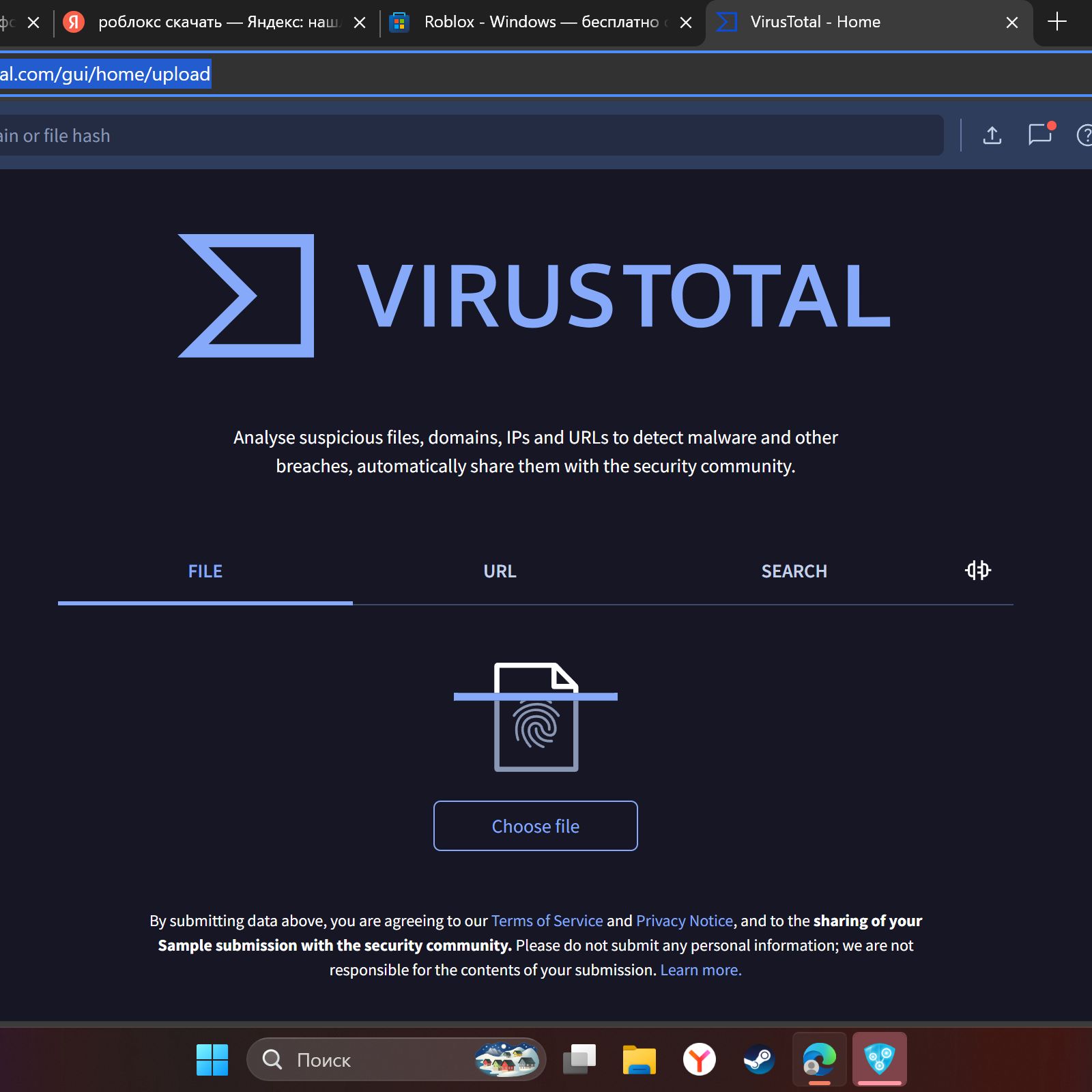Open the Privacy Notice link

pyautogui.click(x=685, y=921)
